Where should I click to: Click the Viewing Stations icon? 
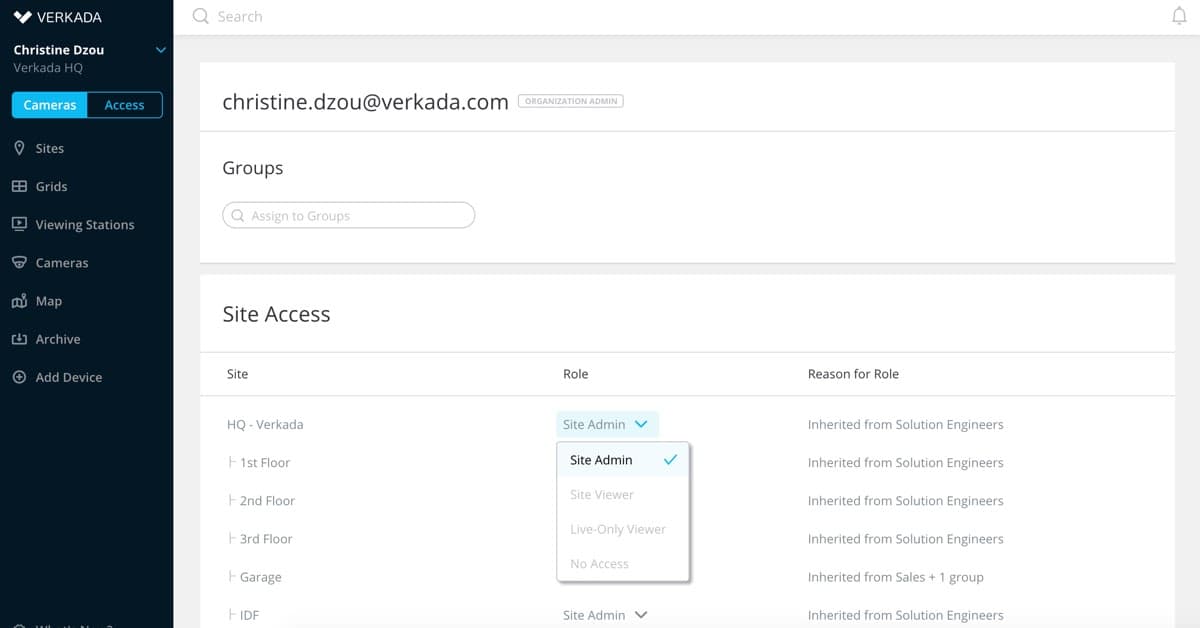pyautogui.click(x=19, y=224)
